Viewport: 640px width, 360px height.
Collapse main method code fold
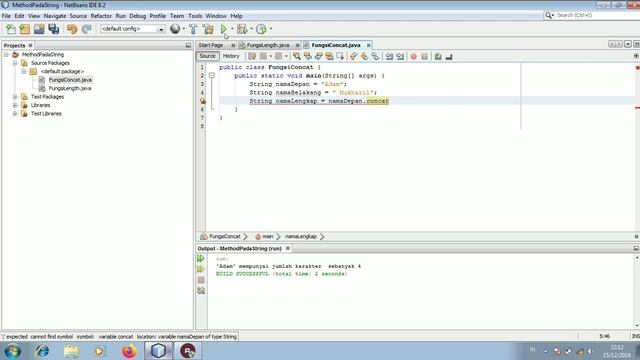click(211, 76)
